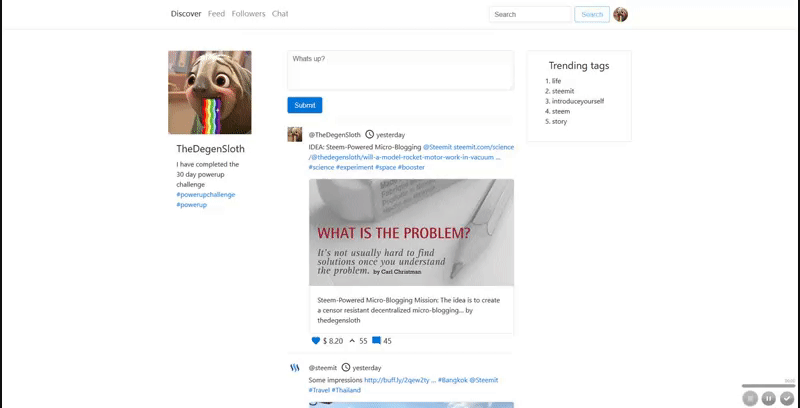This screenshot has width=800, height=408.
Task: Open the Discover tab
Action: pos(186,14)
